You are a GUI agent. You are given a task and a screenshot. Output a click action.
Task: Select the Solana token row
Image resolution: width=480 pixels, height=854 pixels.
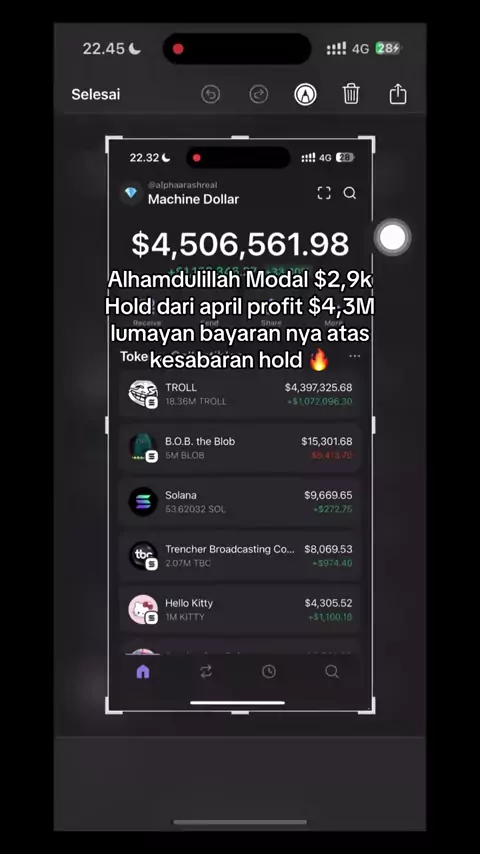(x=240, y=502)
